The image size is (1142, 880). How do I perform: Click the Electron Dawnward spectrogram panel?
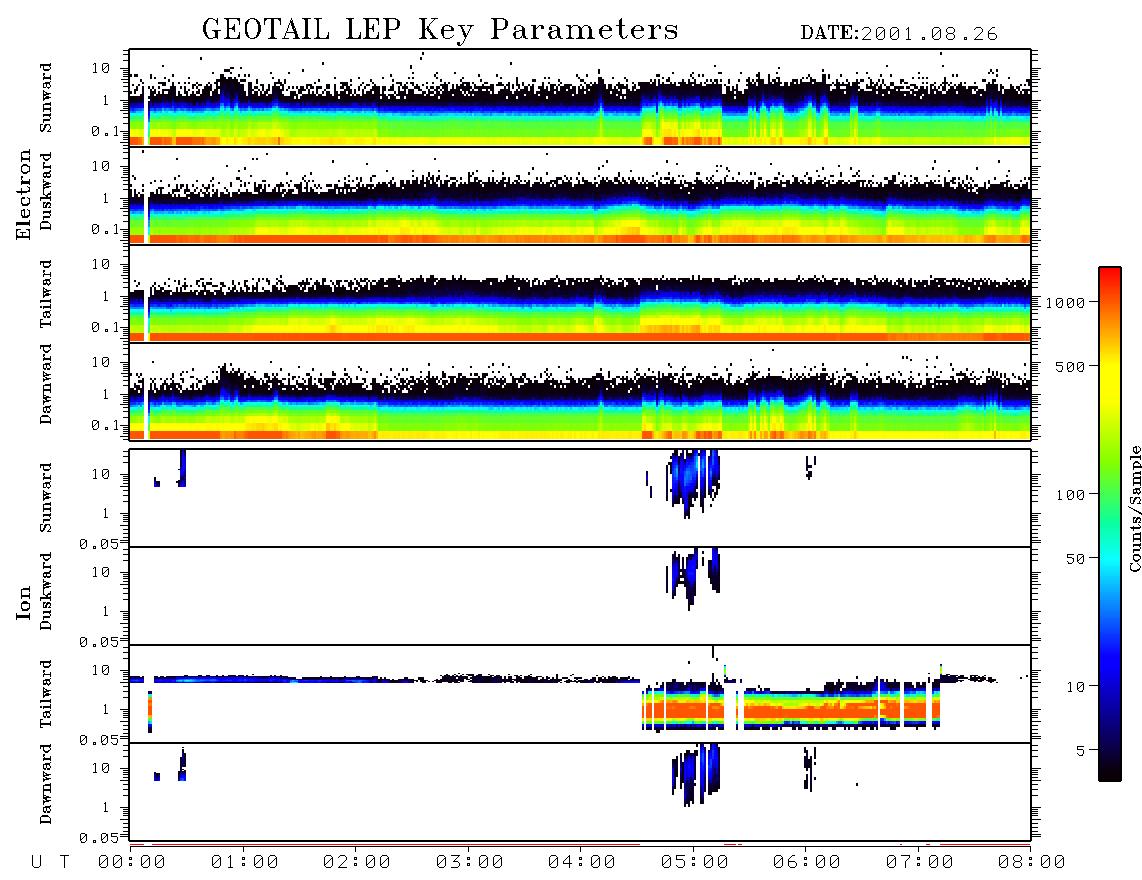[580, 391]
